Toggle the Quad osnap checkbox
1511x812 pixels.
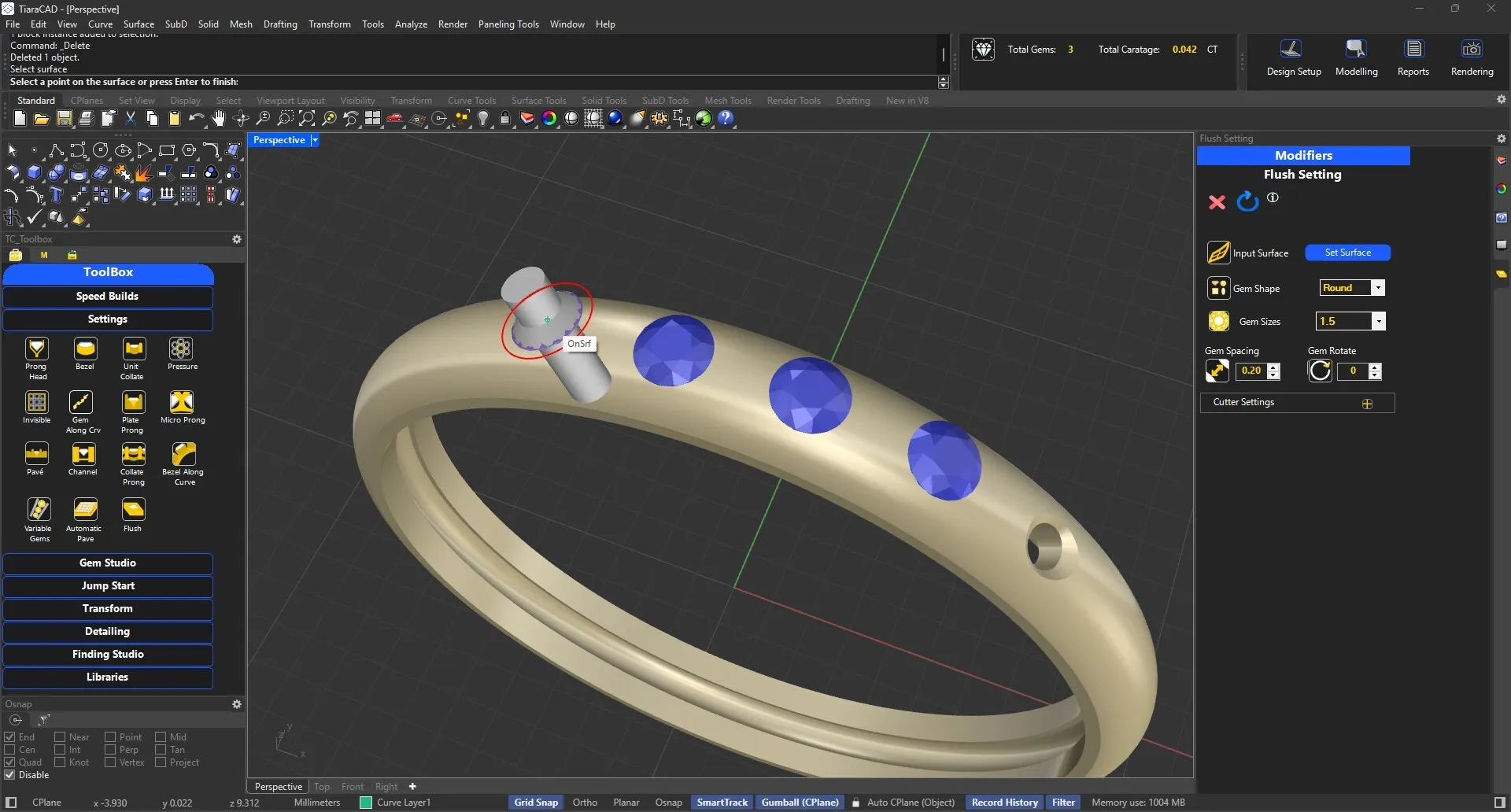click(x=10, y=762)
